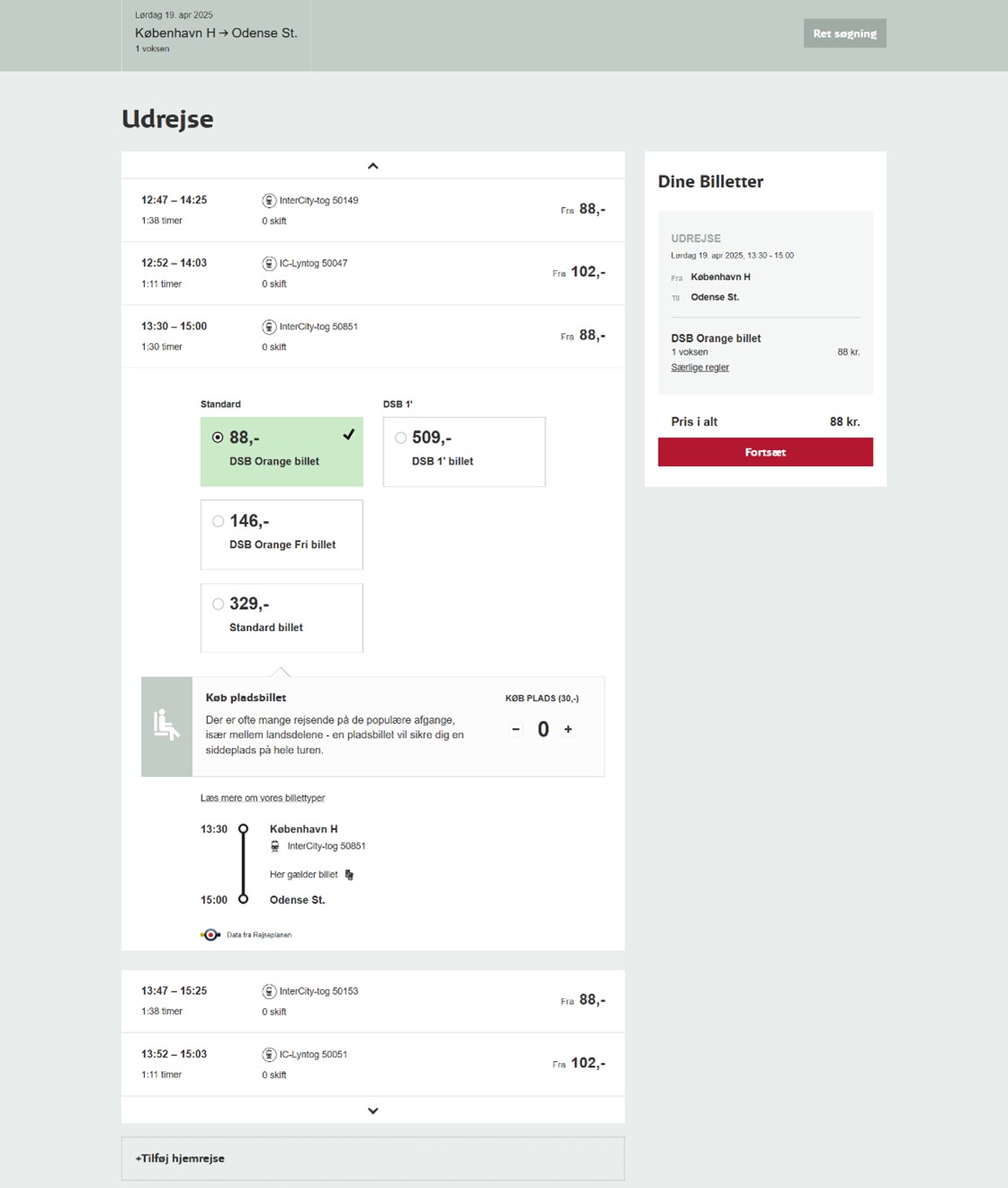Screen dimensions: 1008x1188
Task: Click the 'Her gælder billet' text
Action: click(x=303, y=875)
